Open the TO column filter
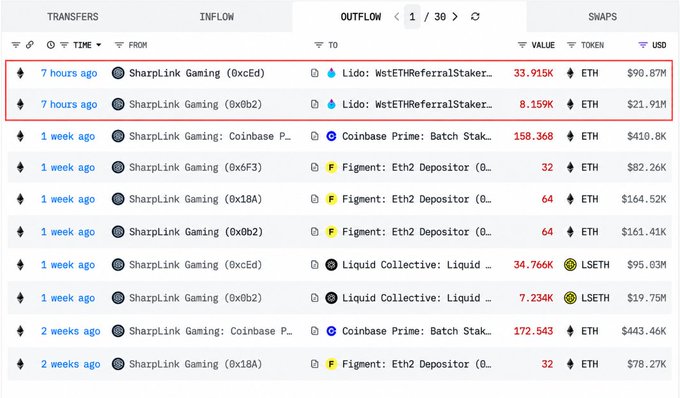The height and width of the screenshot is (398, 680). tap(319, 45)
